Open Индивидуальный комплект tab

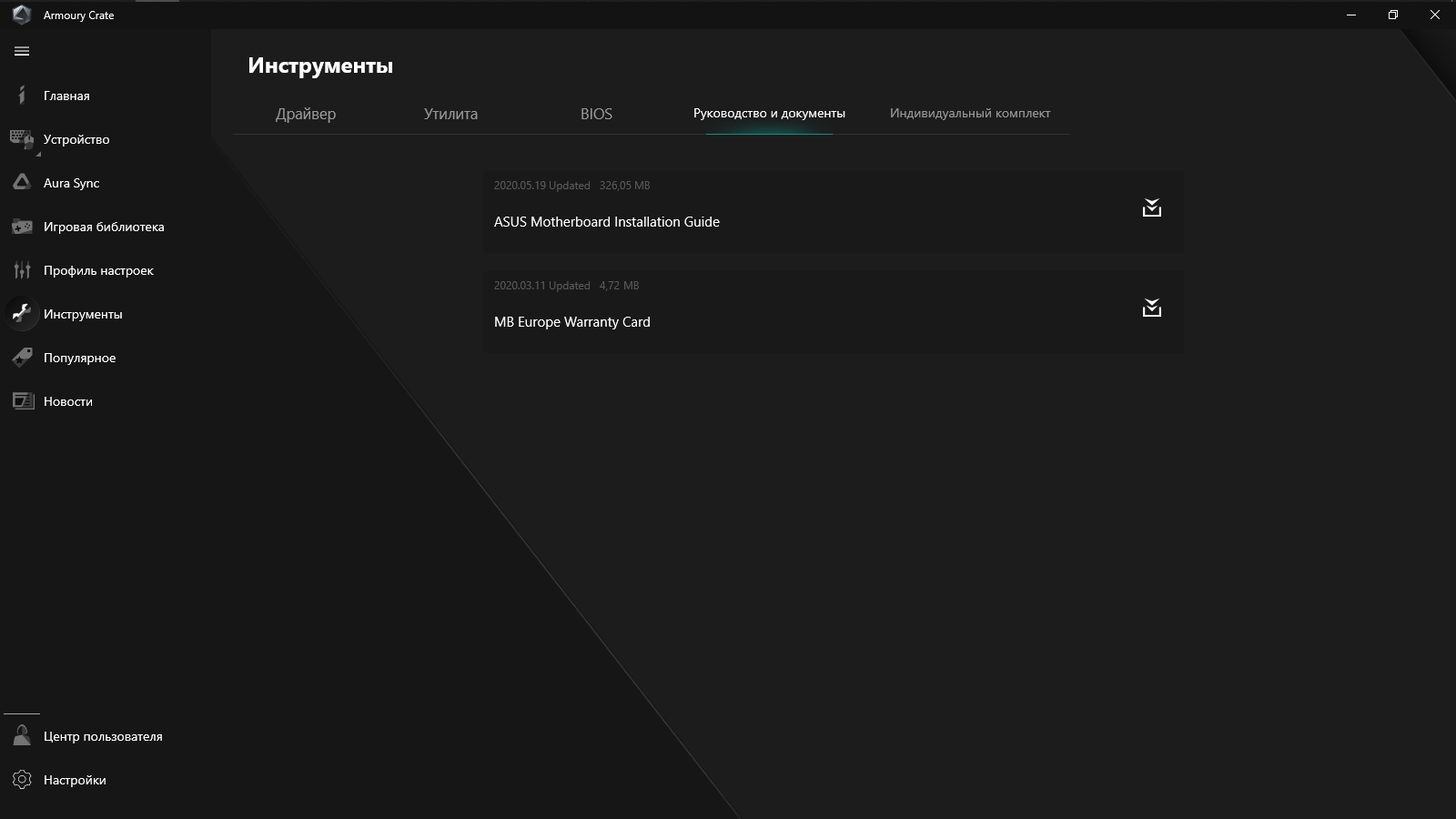tap(970, 114)
